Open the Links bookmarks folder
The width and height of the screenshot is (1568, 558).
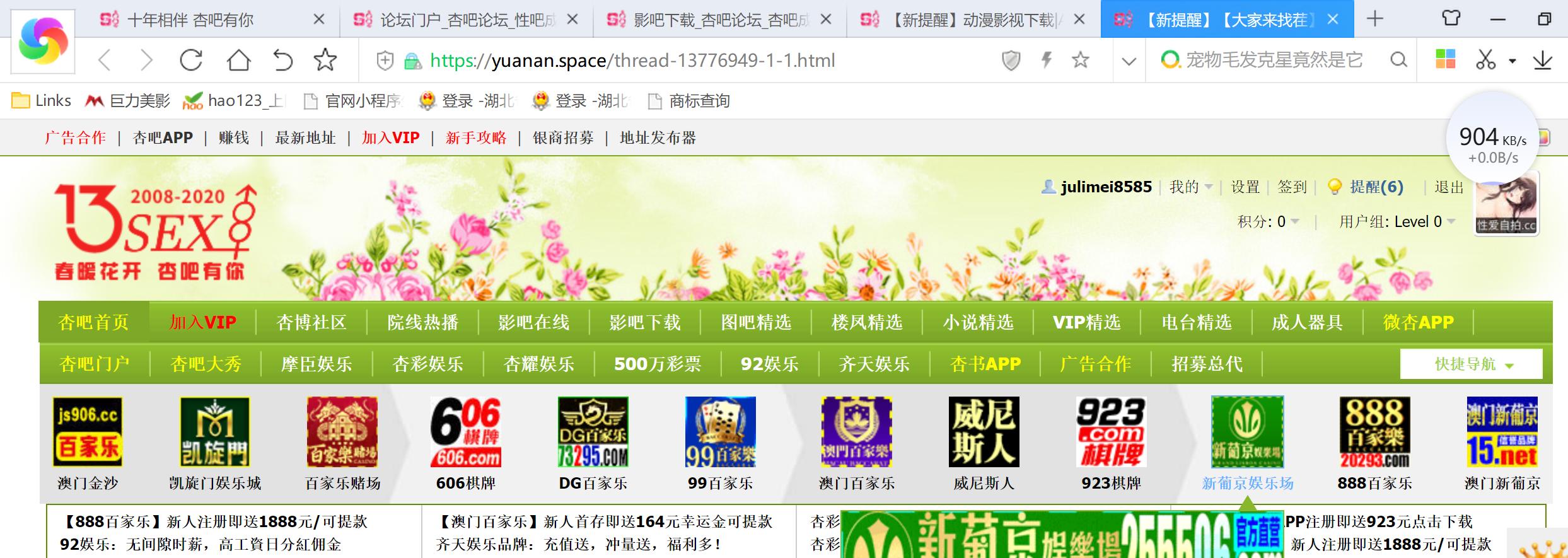coord(42,101)
